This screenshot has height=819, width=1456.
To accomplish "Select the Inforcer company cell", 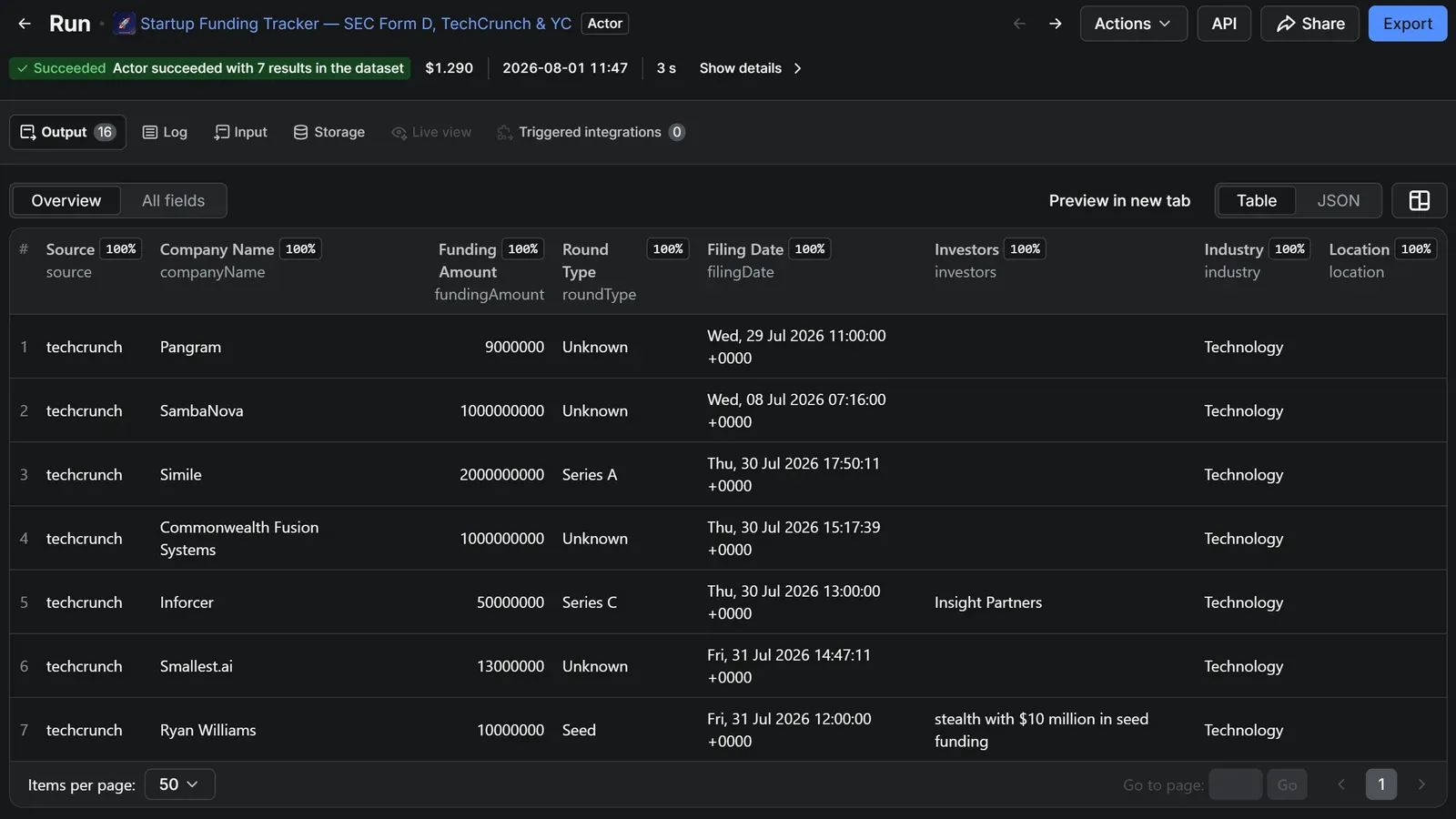I will [x=187, y=602].
